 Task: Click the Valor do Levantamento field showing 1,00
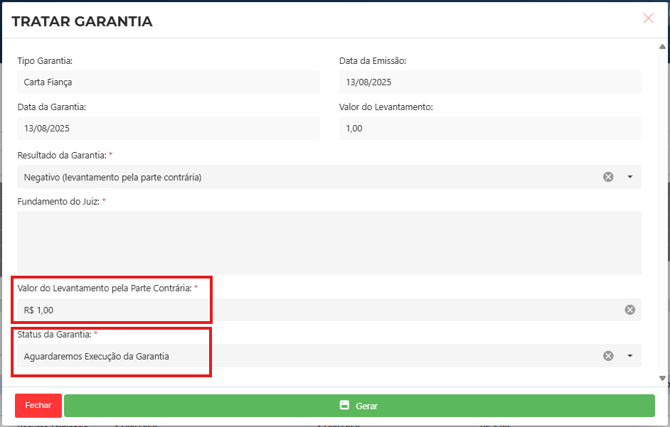tap(489, 128)
